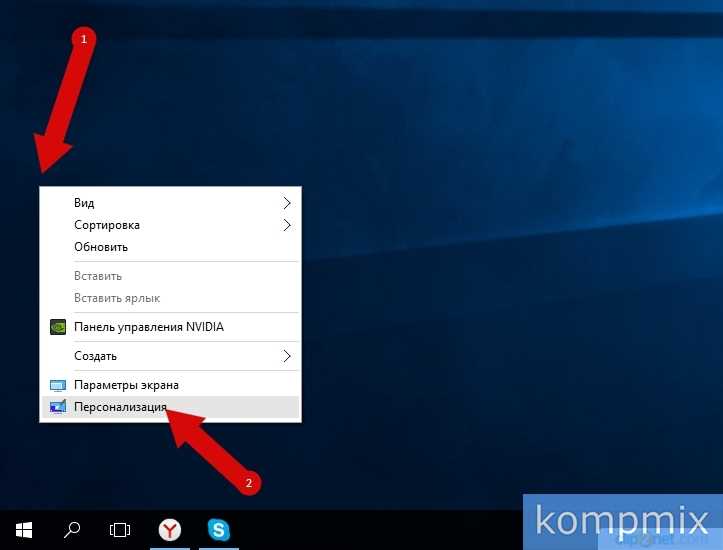
Task: Open the Вид submenu
Action: [x=171, y=203]
